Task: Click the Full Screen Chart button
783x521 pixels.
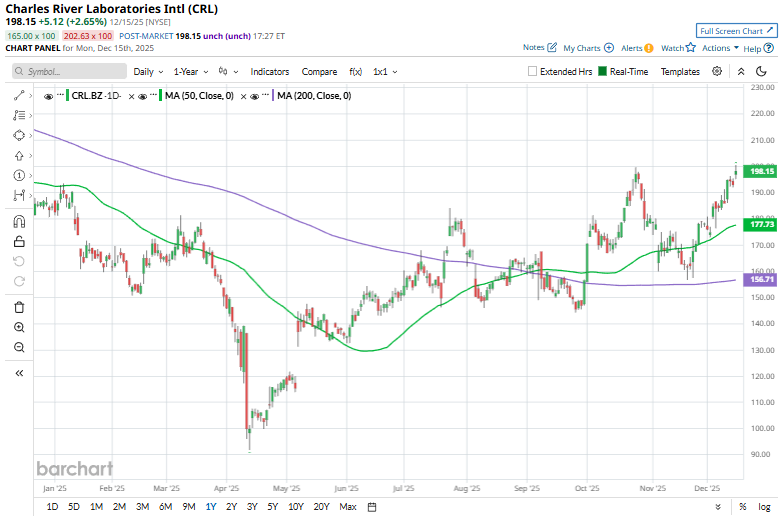Action: pyautogui.click(x=736, y=32)
